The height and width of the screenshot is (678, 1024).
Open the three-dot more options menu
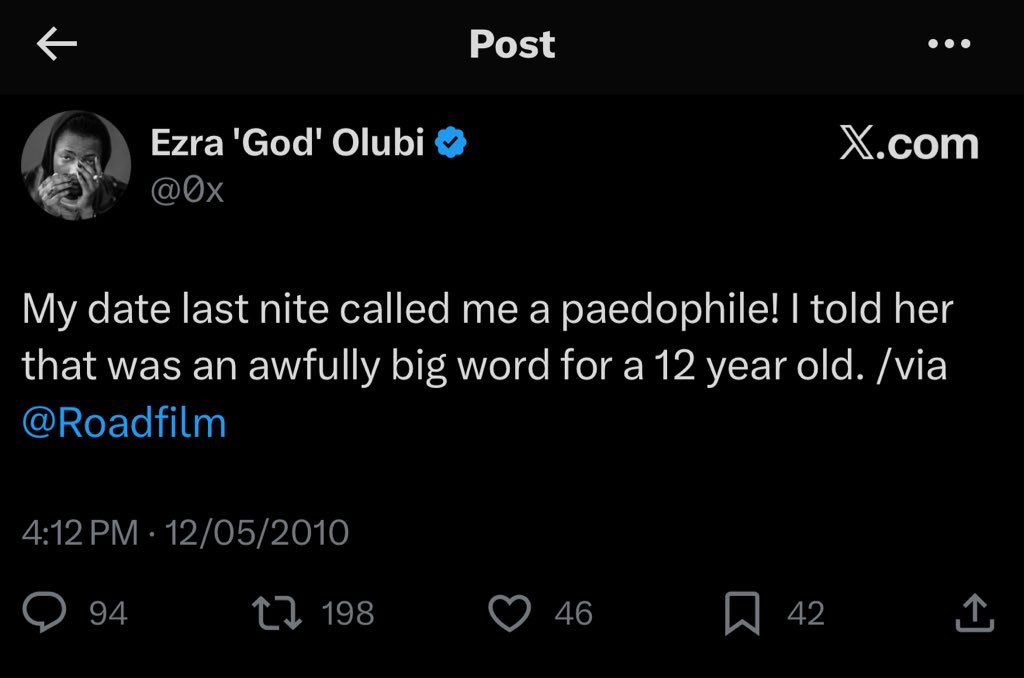coord(949,45)
